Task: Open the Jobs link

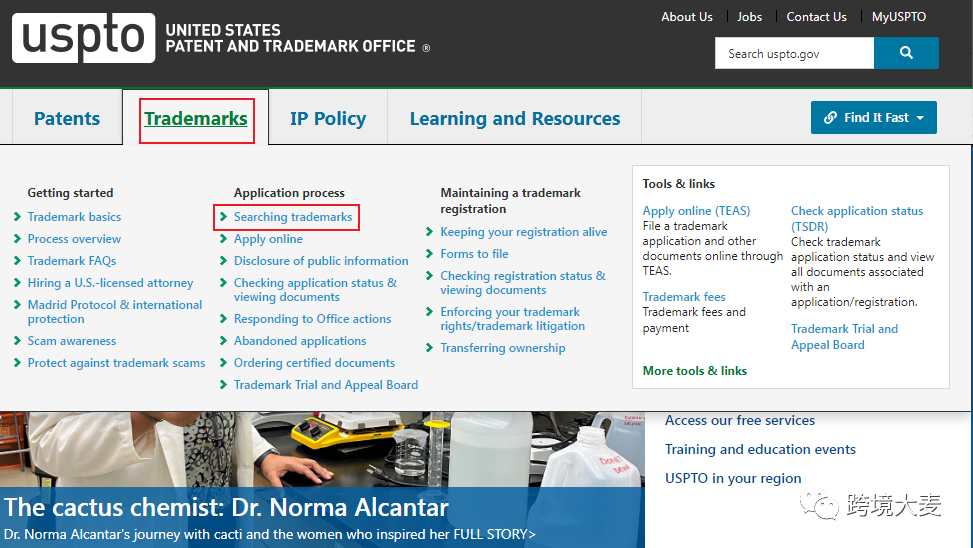Action: (x=750, y=17)
